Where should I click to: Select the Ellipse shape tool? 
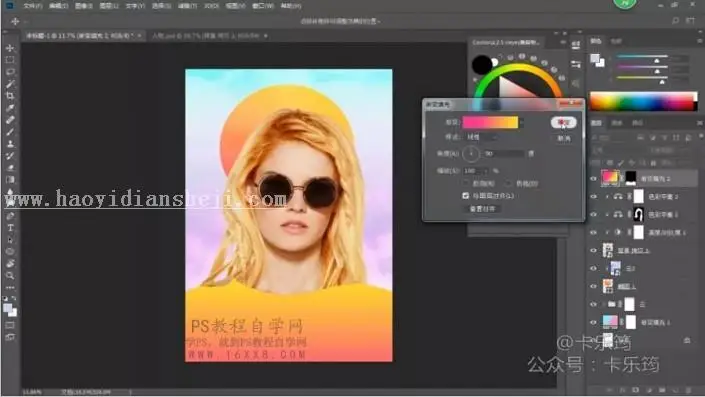pos(10,252)
